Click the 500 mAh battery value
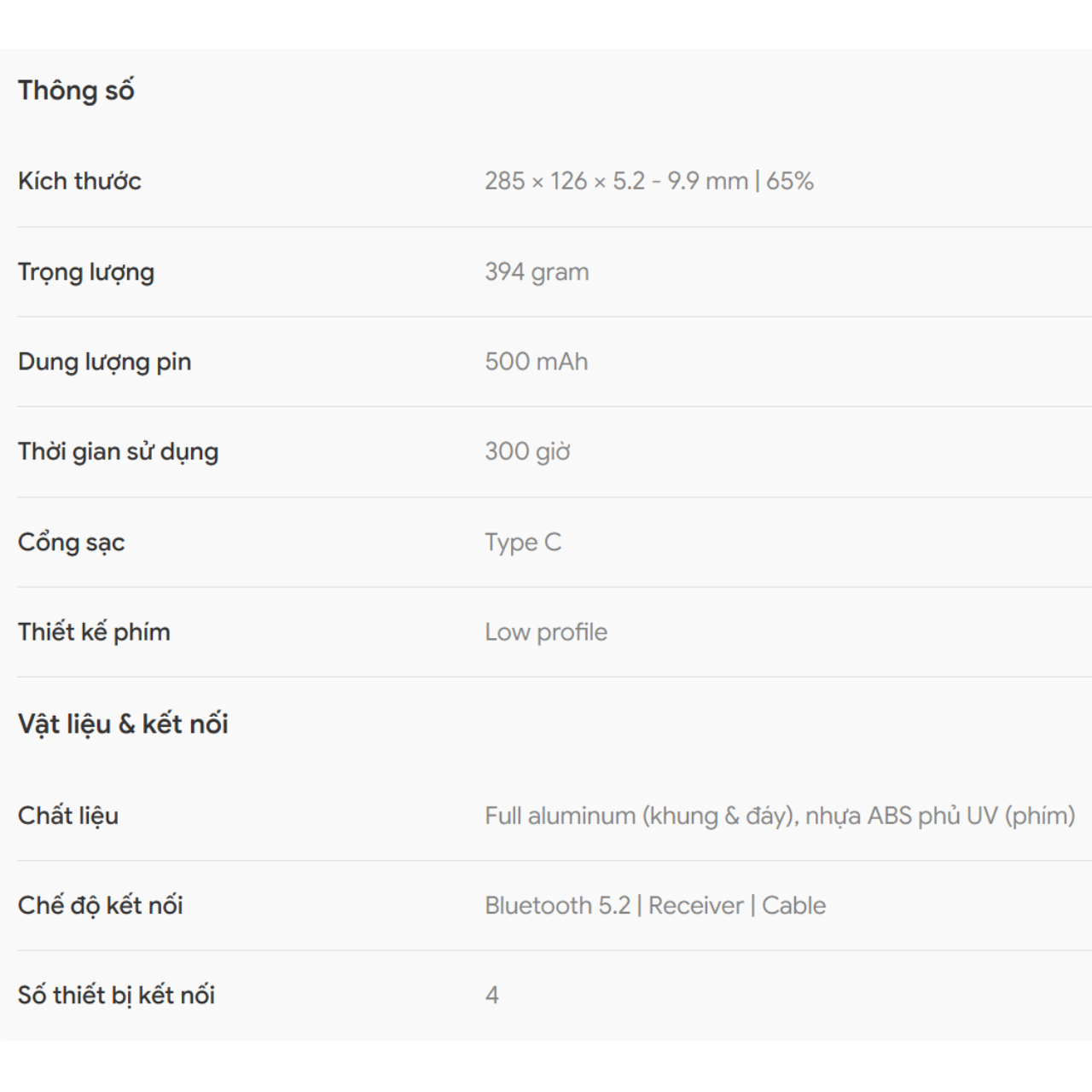 pos(537,362)
